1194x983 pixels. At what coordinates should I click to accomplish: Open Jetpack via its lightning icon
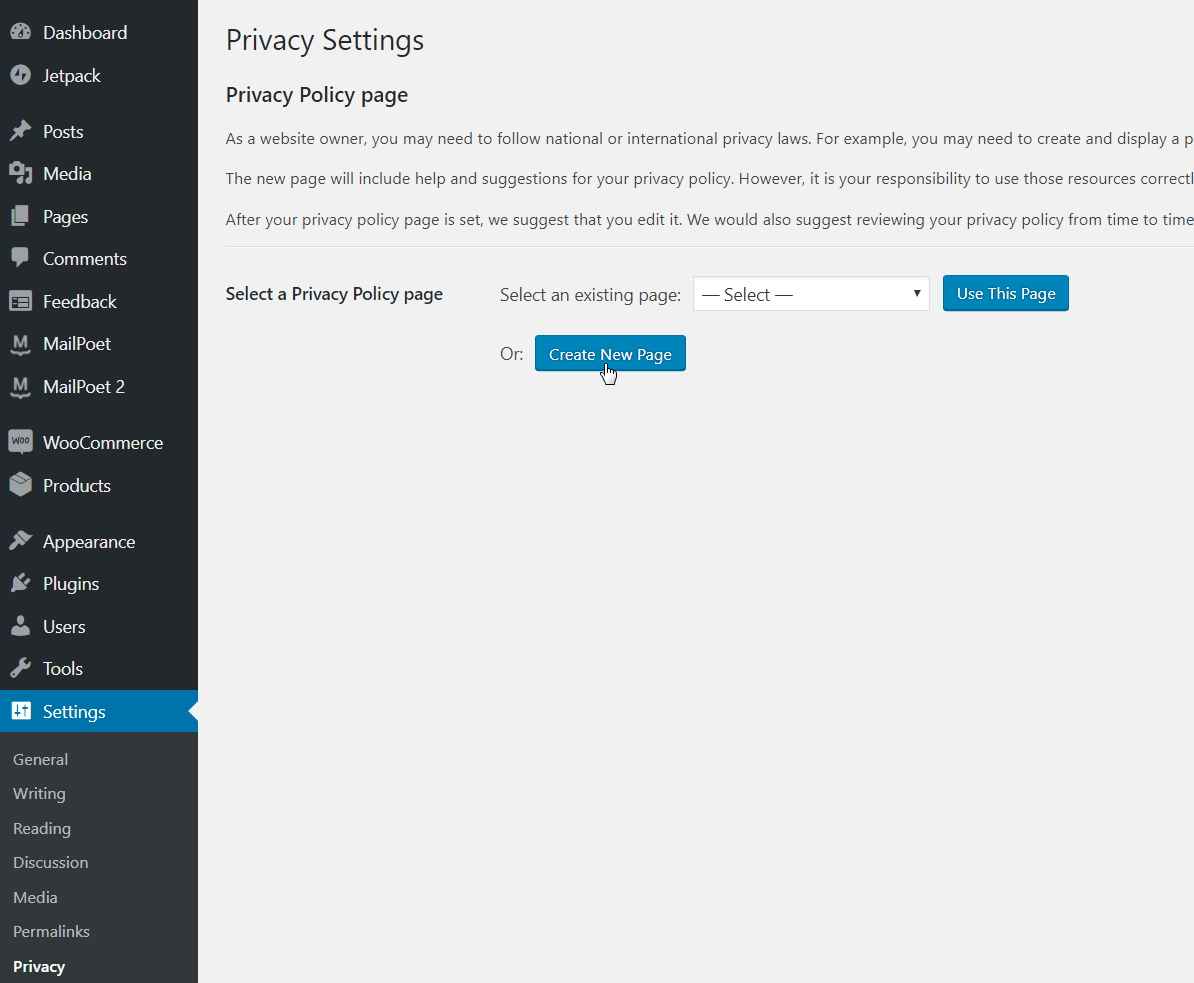[x=20, y=76]
